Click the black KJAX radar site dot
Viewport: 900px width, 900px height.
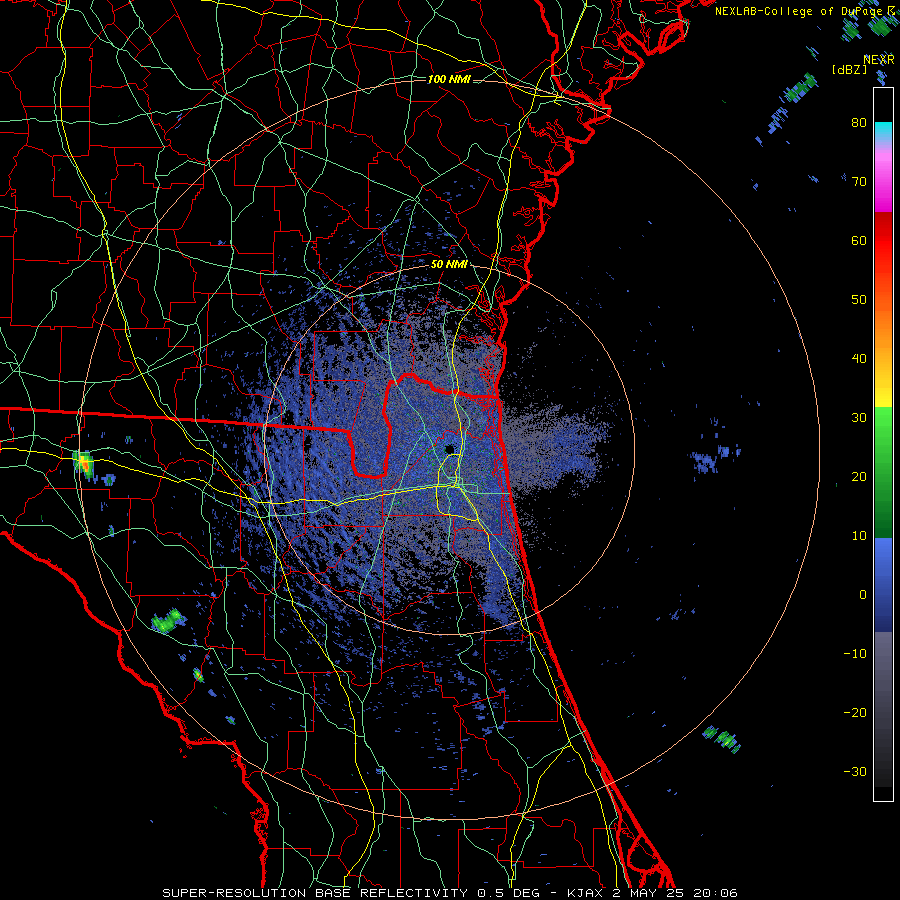point(449,449)
